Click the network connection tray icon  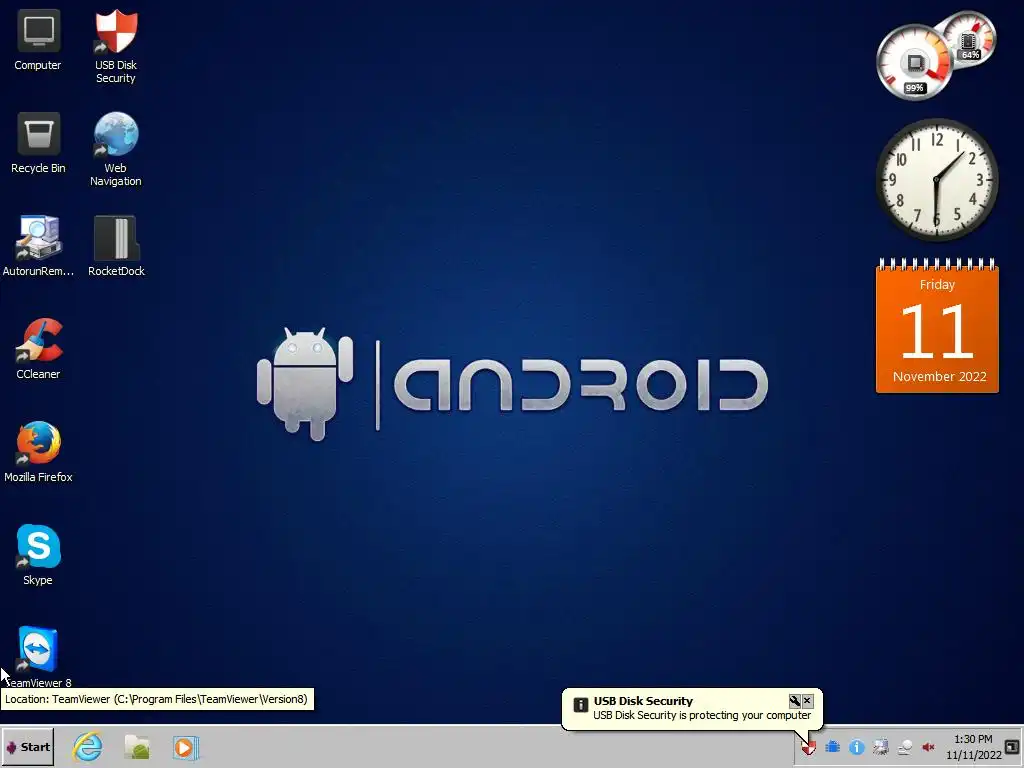tap(904, 747)
